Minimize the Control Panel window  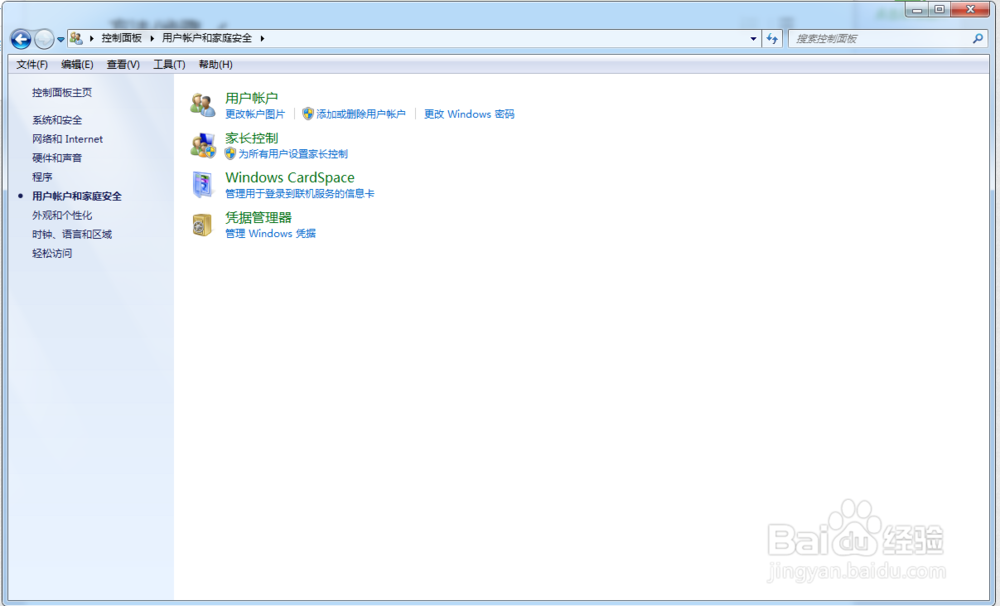click(917, 10)
